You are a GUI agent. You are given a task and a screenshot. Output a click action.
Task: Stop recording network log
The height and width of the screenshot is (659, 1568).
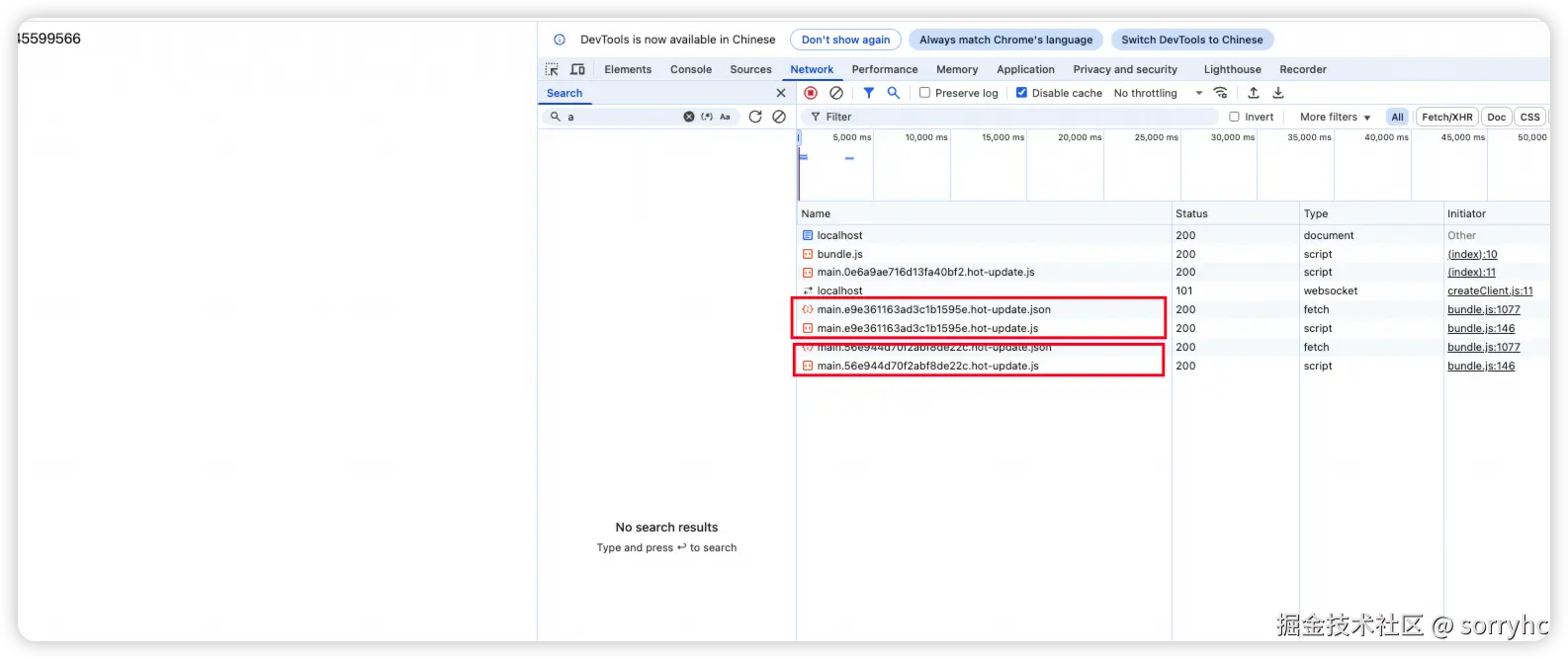tap(811, 93)
